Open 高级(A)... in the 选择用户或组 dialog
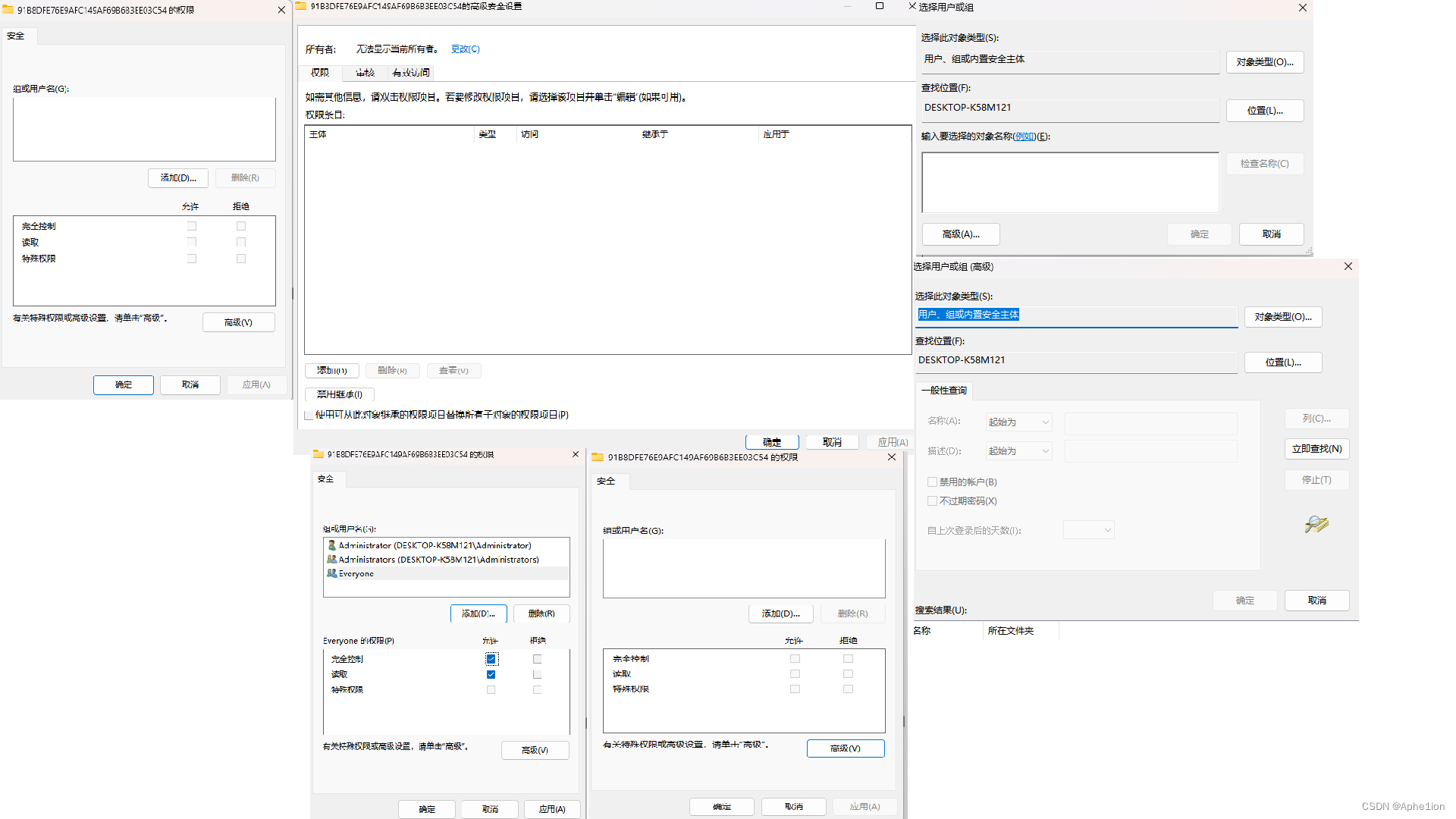1456x819 pixels. click(x=961, y=234)
